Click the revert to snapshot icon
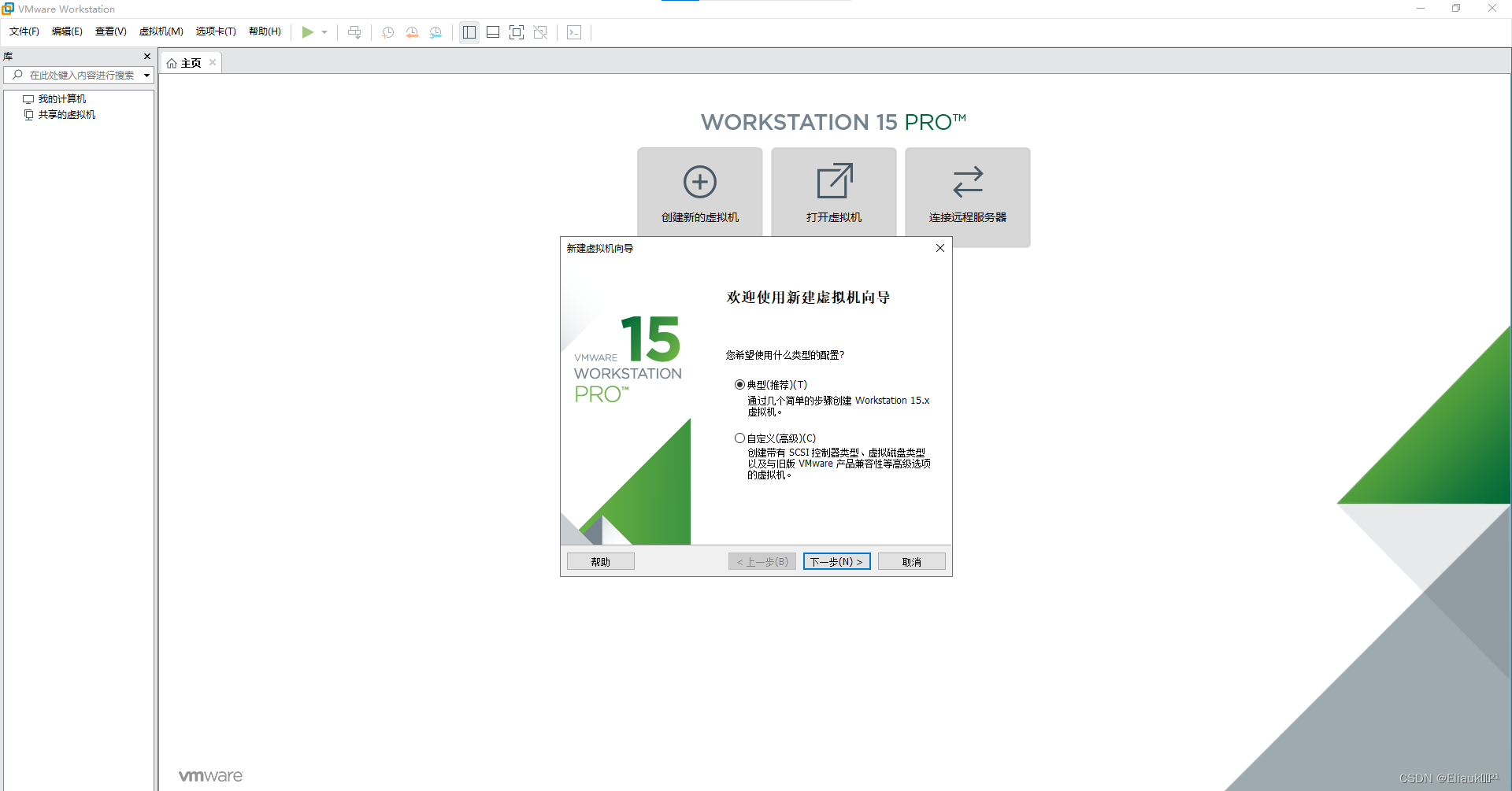 (412, 32)
